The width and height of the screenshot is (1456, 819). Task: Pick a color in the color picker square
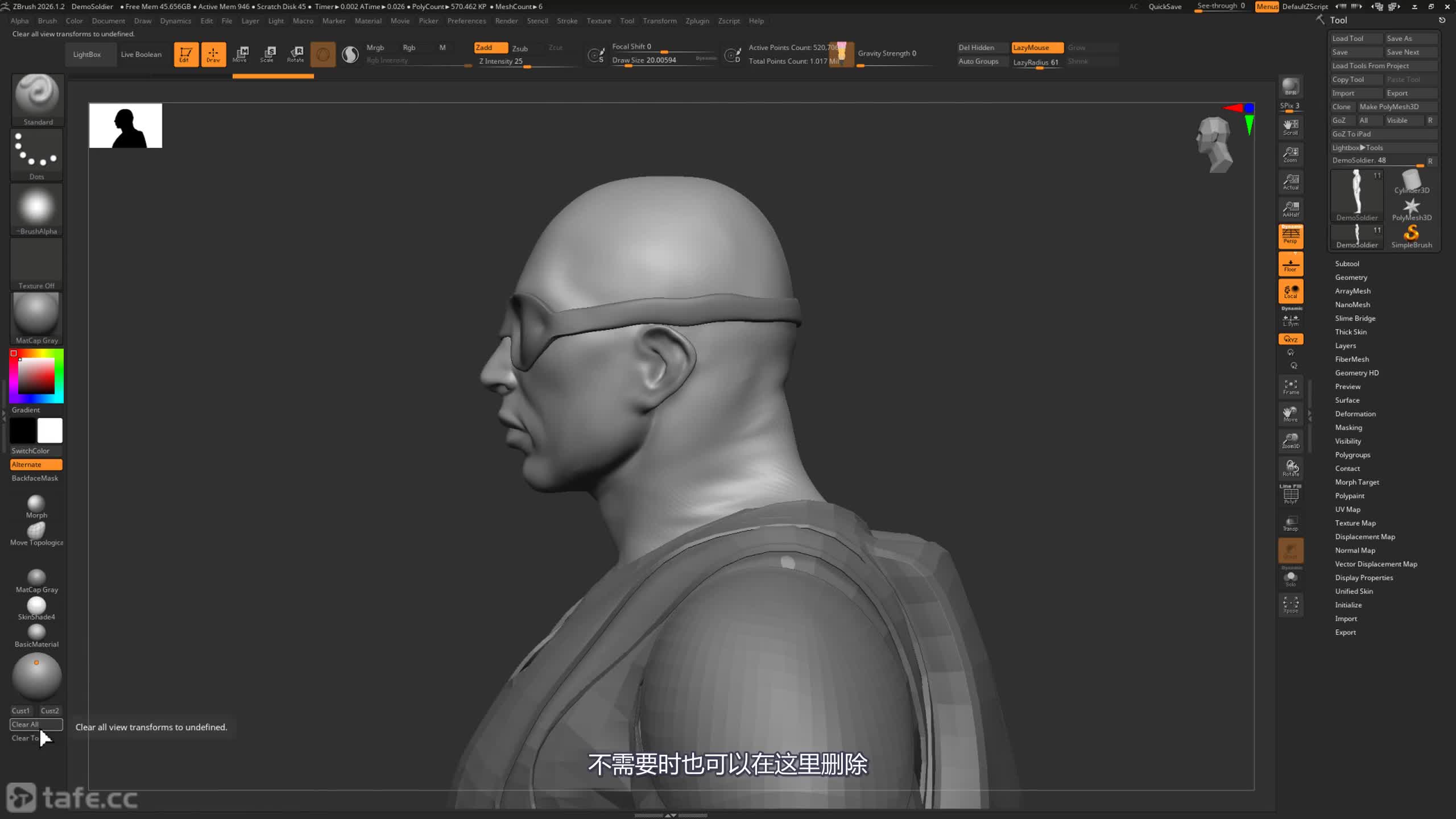tap(36, 376)
